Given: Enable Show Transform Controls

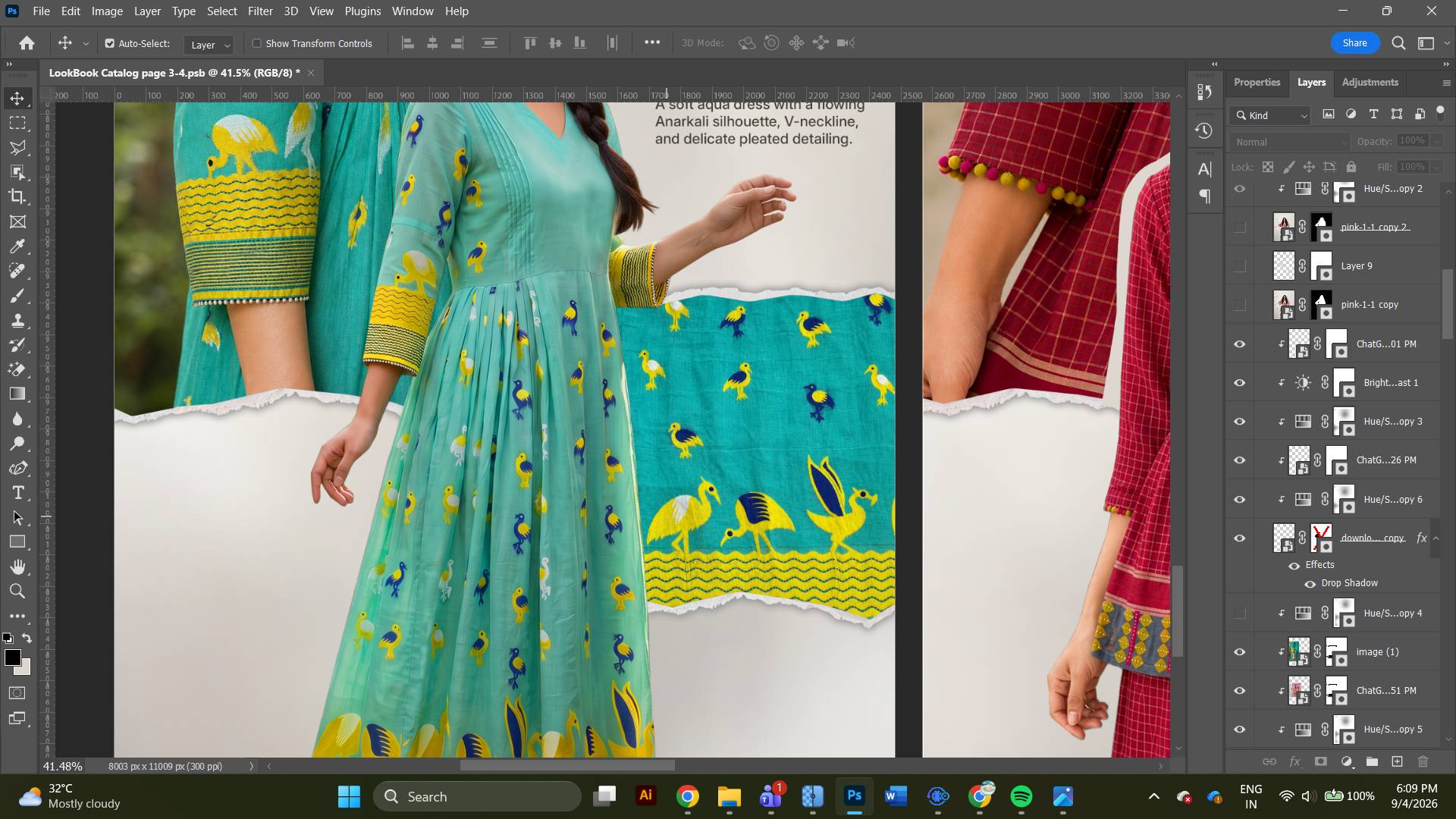Looking at the screenshot, I should (x=257, y=43).
